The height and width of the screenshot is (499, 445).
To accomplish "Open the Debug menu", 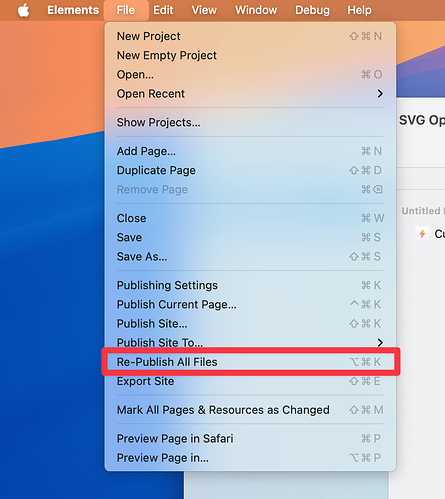I will click(312, 10).
